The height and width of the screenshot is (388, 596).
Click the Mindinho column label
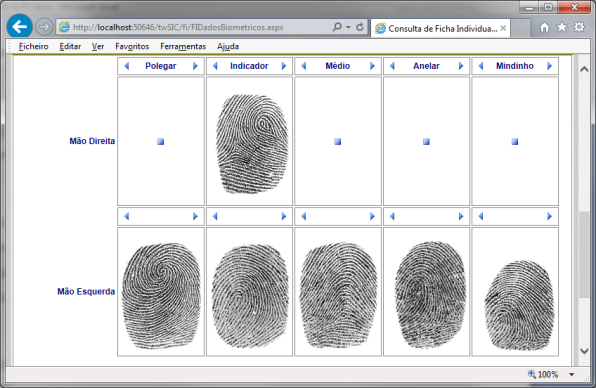[x=515, y=66]
